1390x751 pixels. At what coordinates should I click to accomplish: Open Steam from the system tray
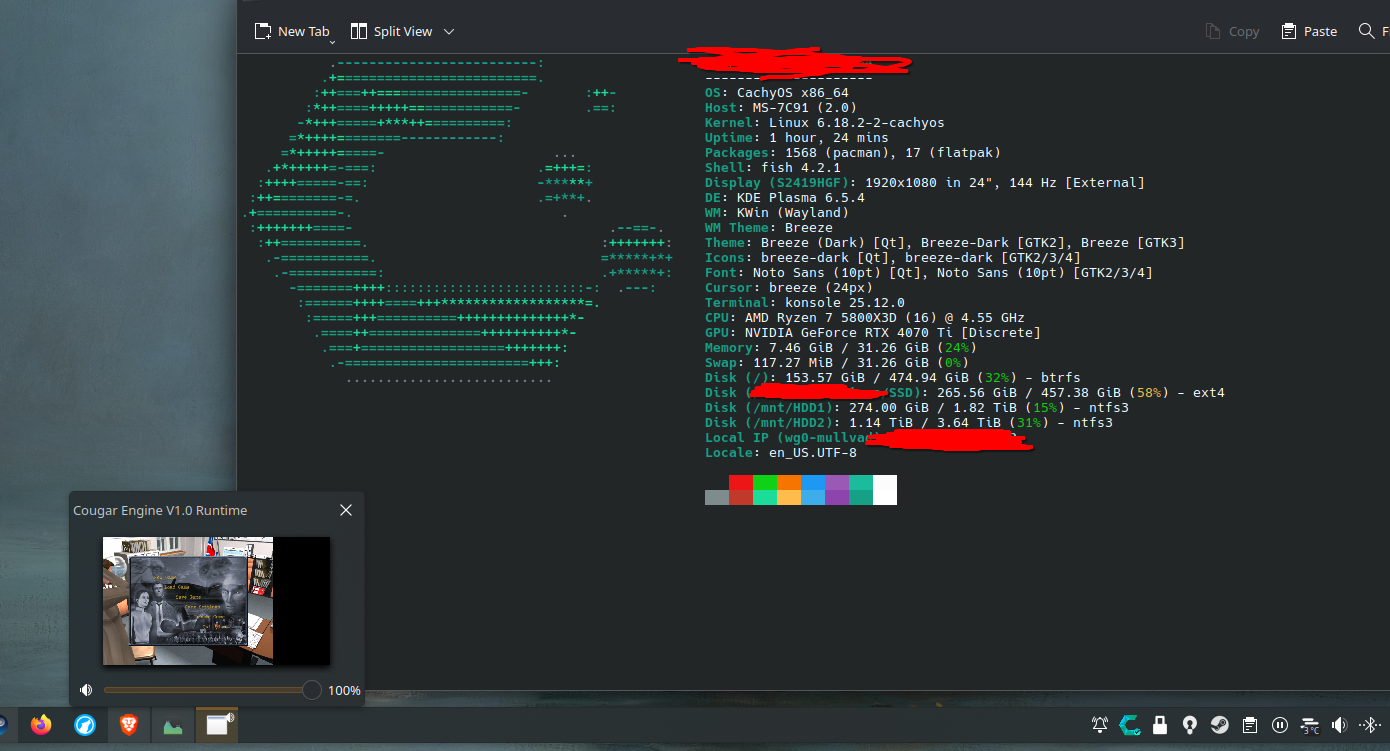[1220, 725]
